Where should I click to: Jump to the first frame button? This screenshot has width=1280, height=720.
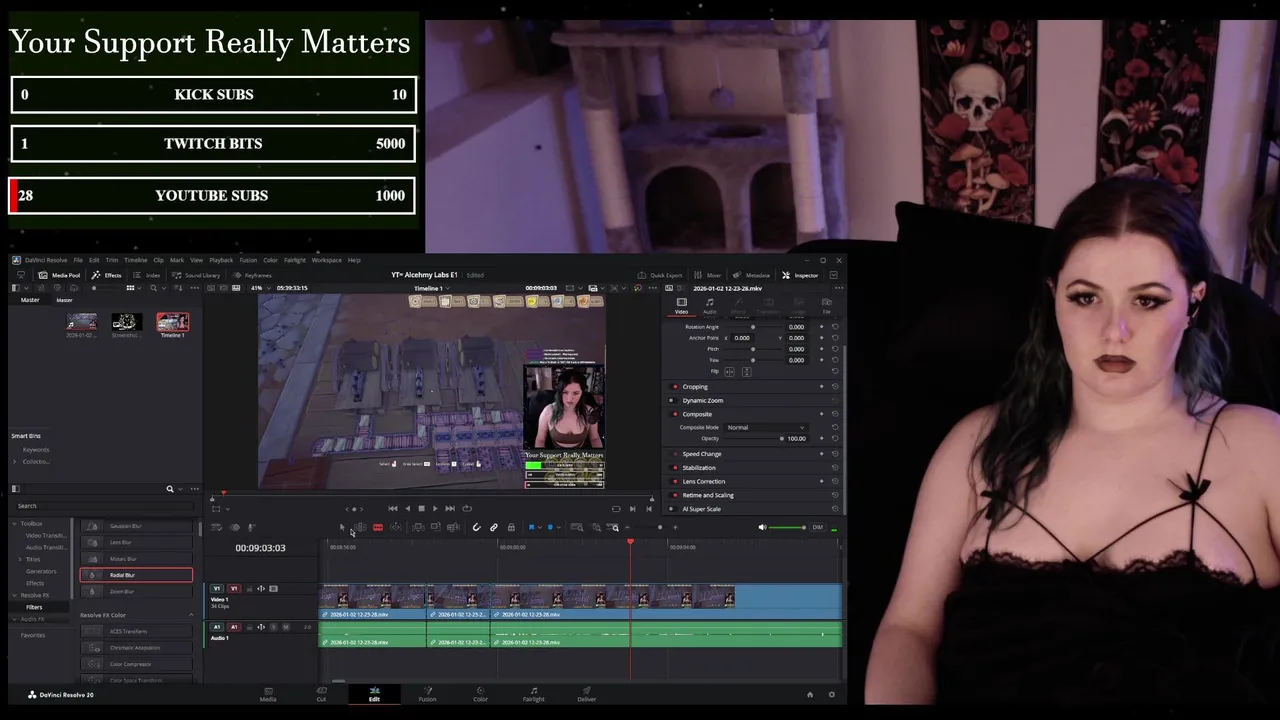tap(393, 508)
